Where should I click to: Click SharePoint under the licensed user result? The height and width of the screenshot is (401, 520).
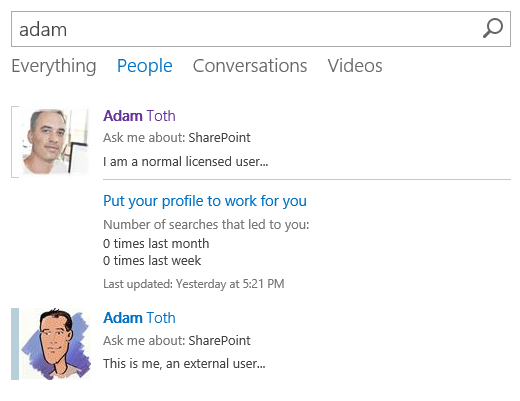click(x=219, y=138)
